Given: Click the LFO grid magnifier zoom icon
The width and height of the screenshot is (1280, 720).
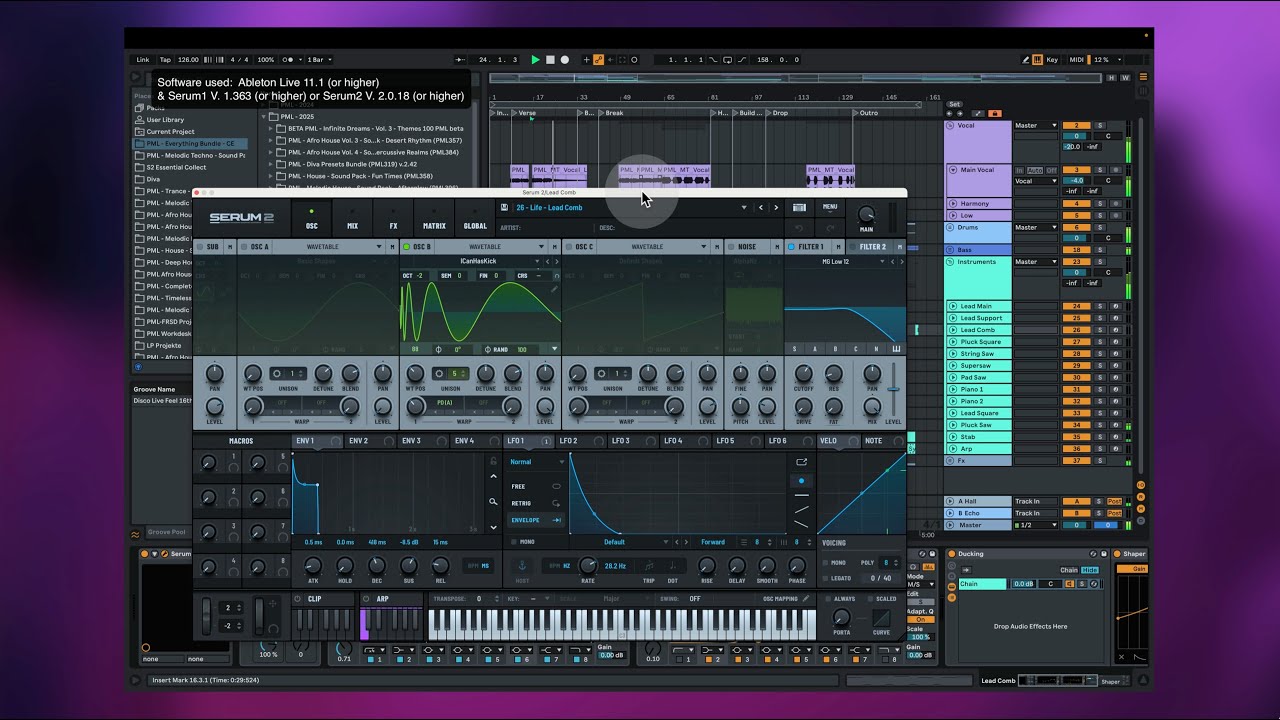Looking at the screenshot, I should 493,502.
